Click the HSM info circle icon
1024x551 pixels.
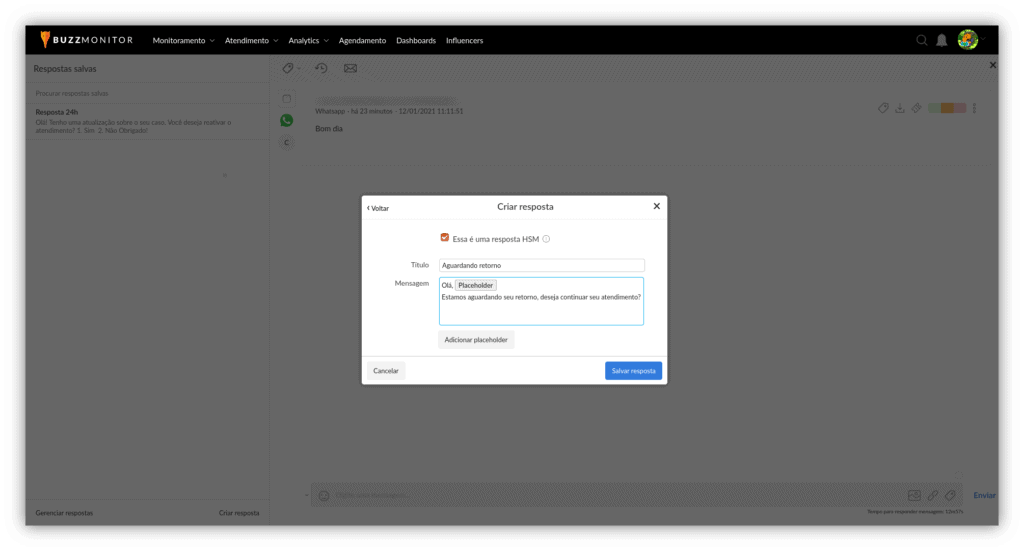[546, 239]
